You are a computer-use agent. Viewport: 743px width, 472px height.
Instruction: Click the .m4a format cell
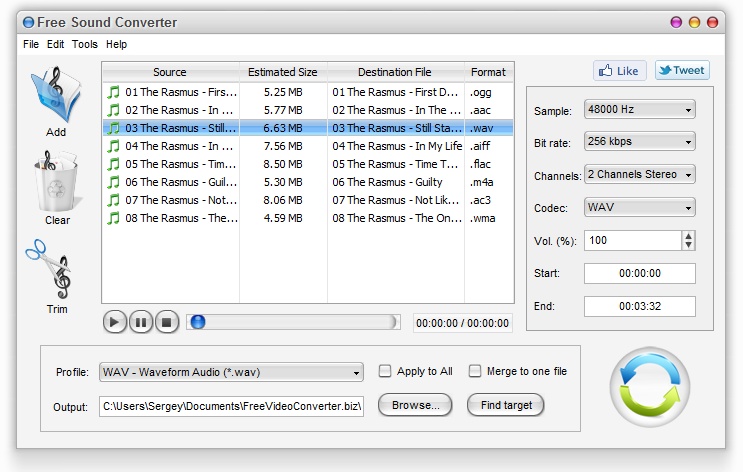pos(481,182)
